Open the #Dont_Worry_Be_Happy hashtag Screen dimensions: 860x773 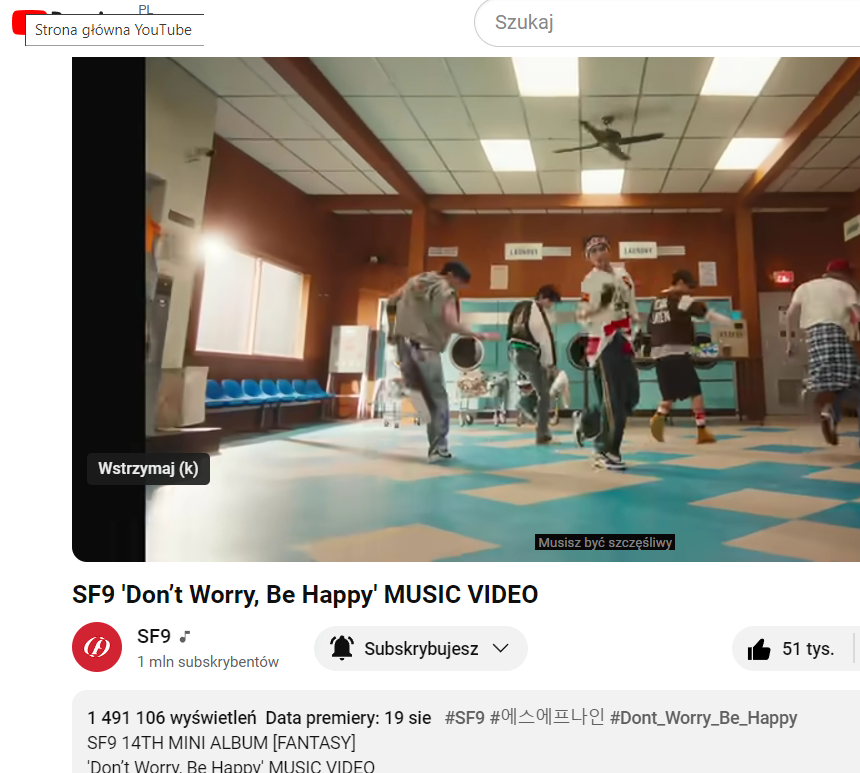704,718
